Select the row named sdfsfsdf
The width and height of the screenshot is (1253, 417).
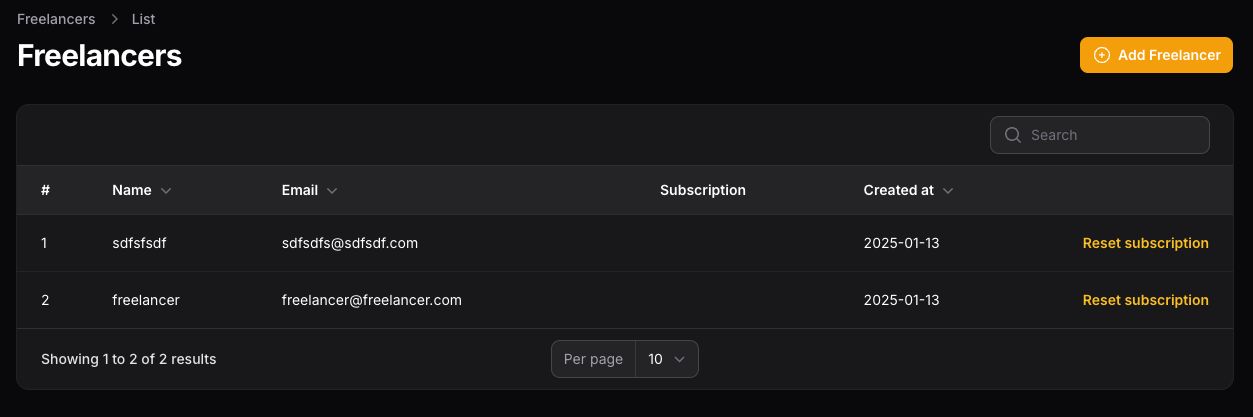click(x=140, y=243)
